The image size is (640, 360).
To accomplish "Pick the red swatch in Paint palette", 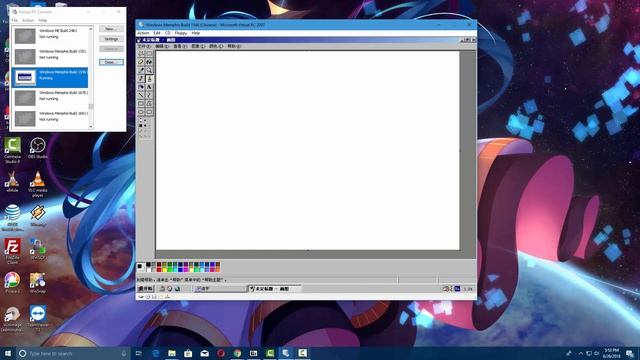I will coord(159,269).
